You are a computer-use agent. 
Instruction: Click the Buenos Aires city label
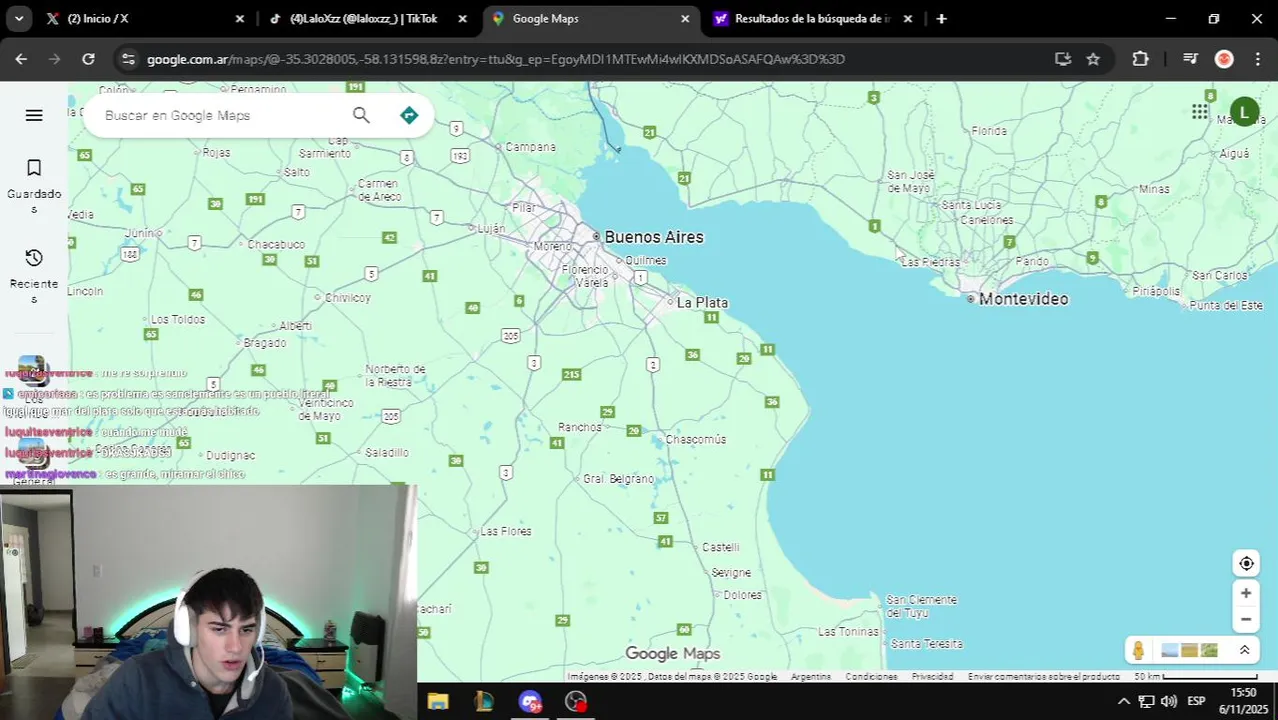(654, 237)
